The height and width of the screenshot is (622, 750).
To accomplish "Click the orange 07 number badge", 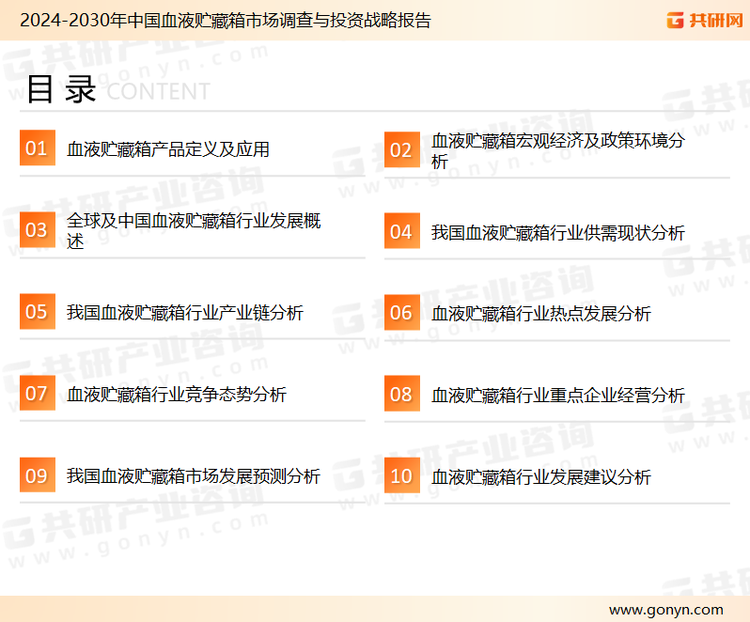I will point(37,393).
